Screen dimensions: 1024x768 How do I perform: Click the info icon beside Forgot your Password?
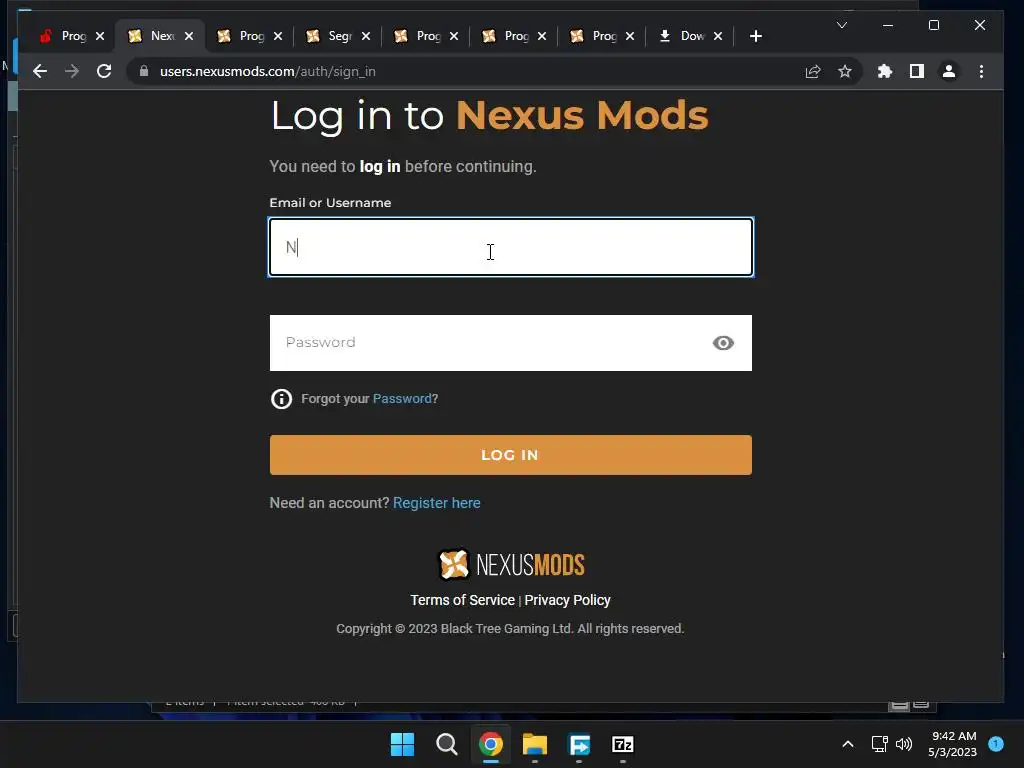pos(281,398)
